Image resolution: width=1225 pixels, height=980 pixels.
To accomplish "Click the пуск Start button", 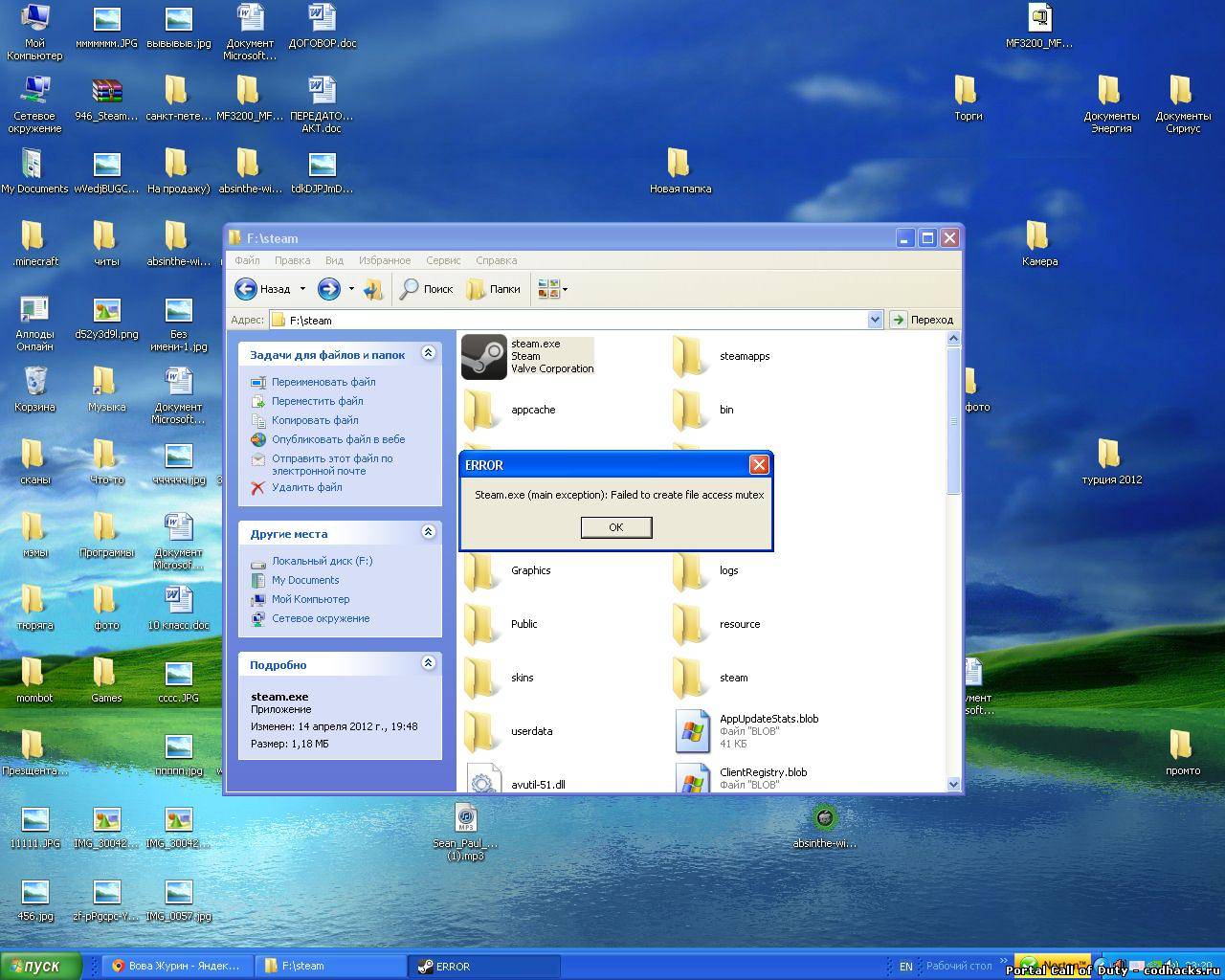I will click(x=40, y=967).
